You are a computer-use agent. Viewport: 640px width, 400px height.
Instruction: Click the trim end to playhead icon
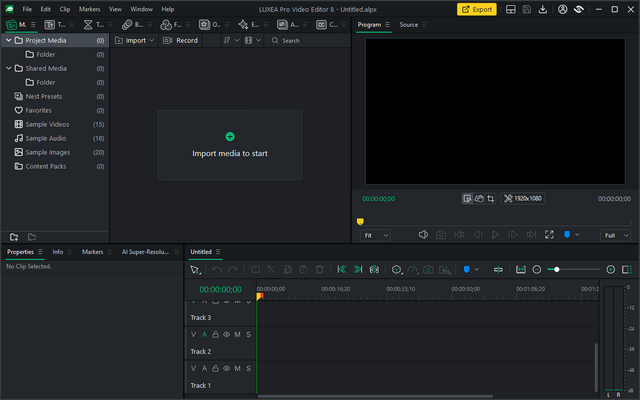pos(358,269)
